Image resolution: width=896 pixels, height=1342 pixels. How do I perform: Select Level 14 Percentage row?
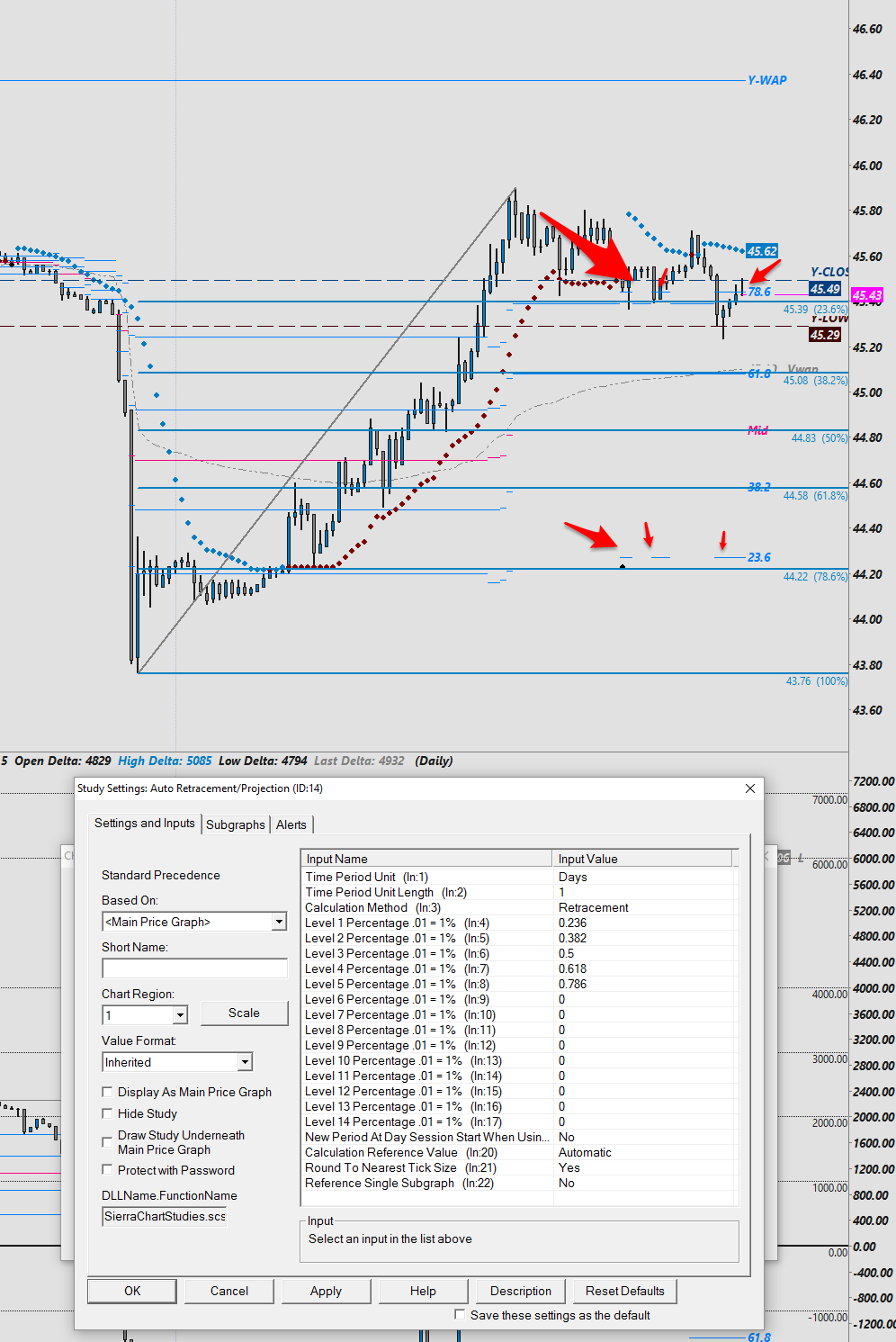coord(519,1121)
